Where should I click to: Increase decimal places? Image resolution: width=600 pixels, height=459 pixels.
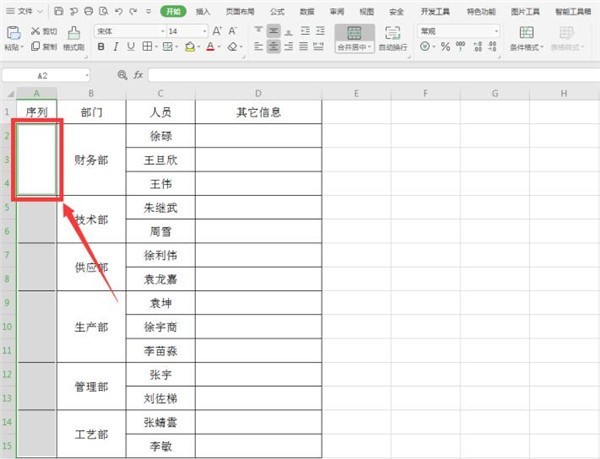(478, 47)
